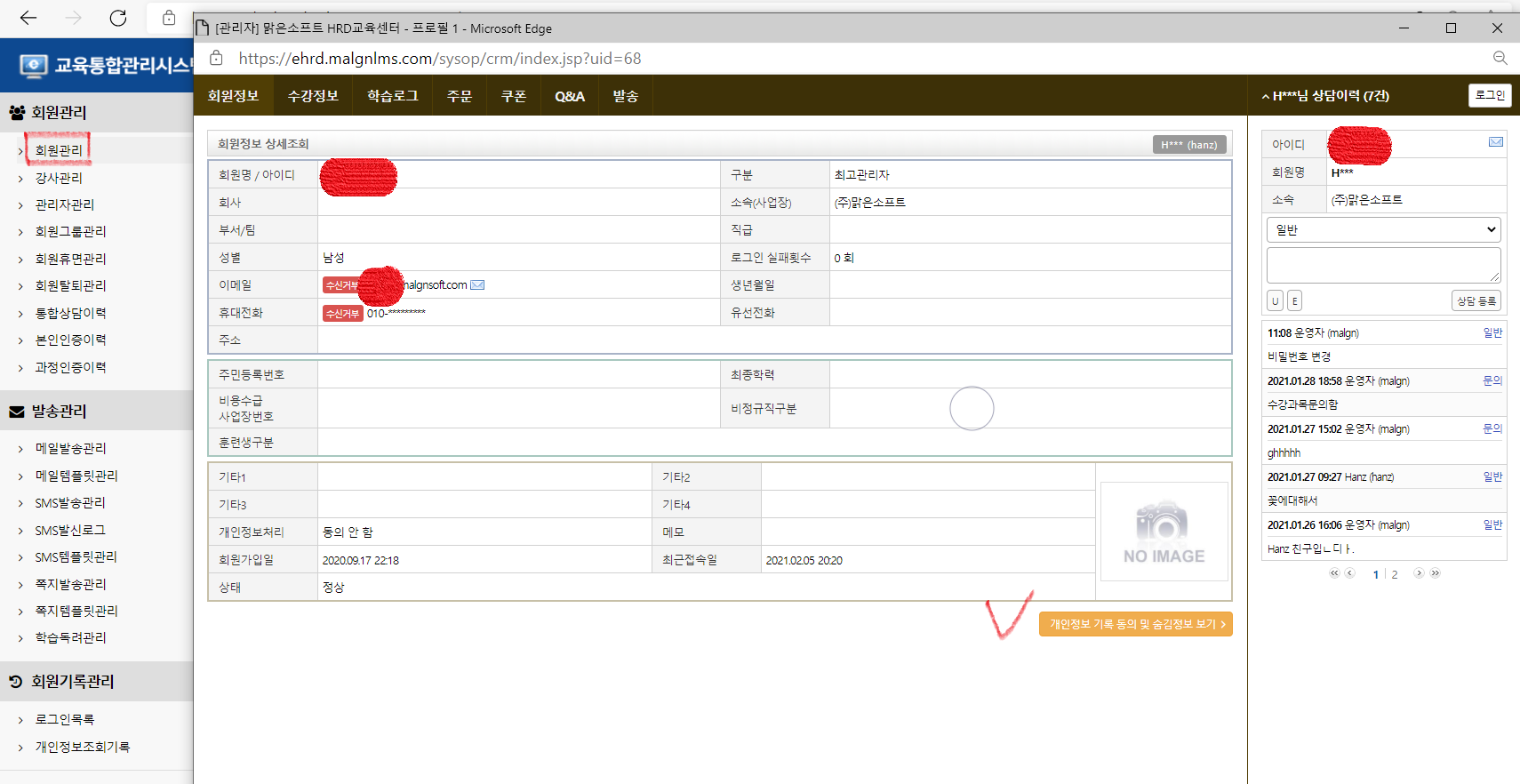Open 로그인목록 in the sidebar
Screen dimensions: 1520x784
coord(65,719)
